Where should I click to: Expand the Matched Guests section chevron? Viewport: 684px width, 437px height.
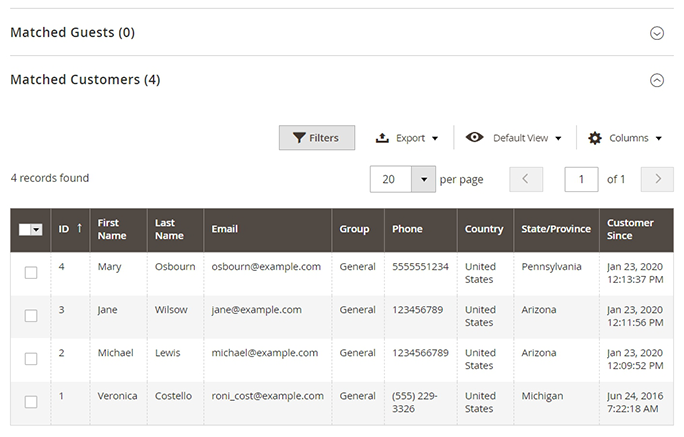pyautogui.click(x=657, y=33)
